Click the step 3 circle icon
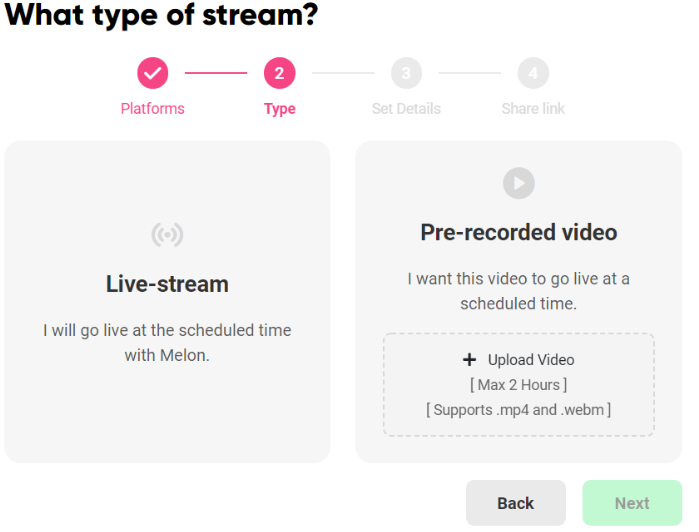The width and height of the screenshot is (699, 532). (x=406, y=73)
